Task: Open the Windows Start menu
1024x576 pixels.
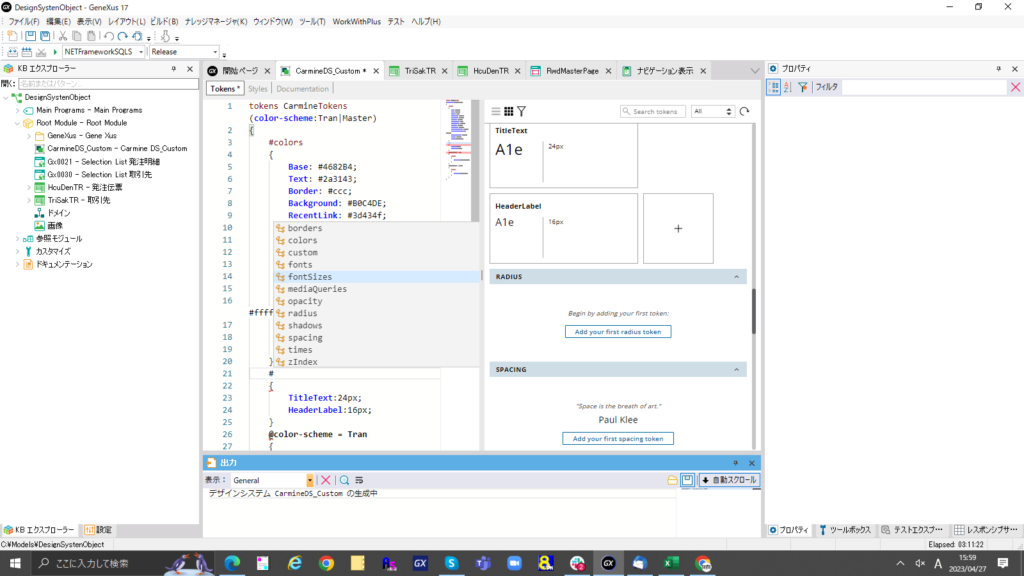Action: tap(15, 563)
